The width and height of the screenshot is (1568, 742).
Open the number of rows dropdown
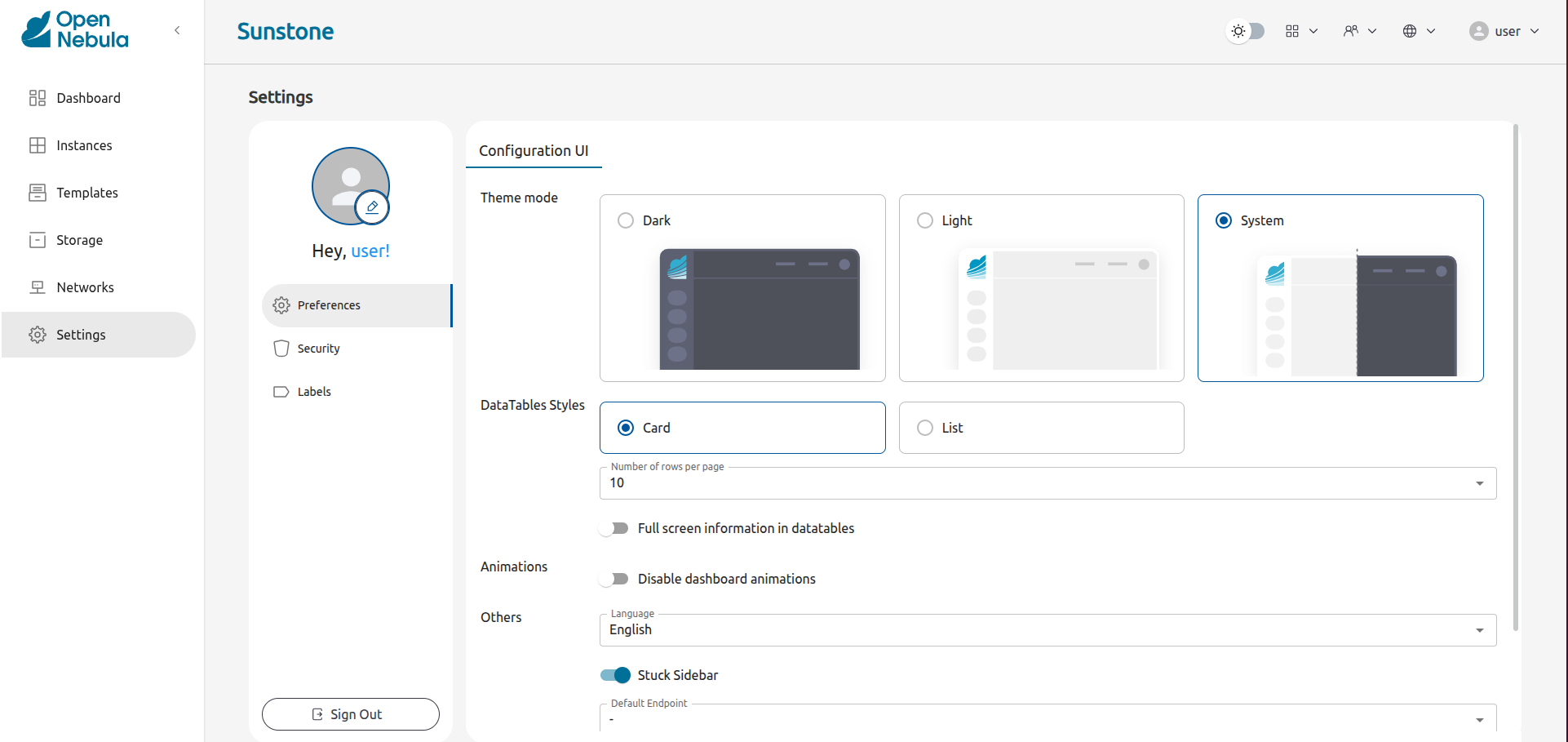pos(1479,482)
